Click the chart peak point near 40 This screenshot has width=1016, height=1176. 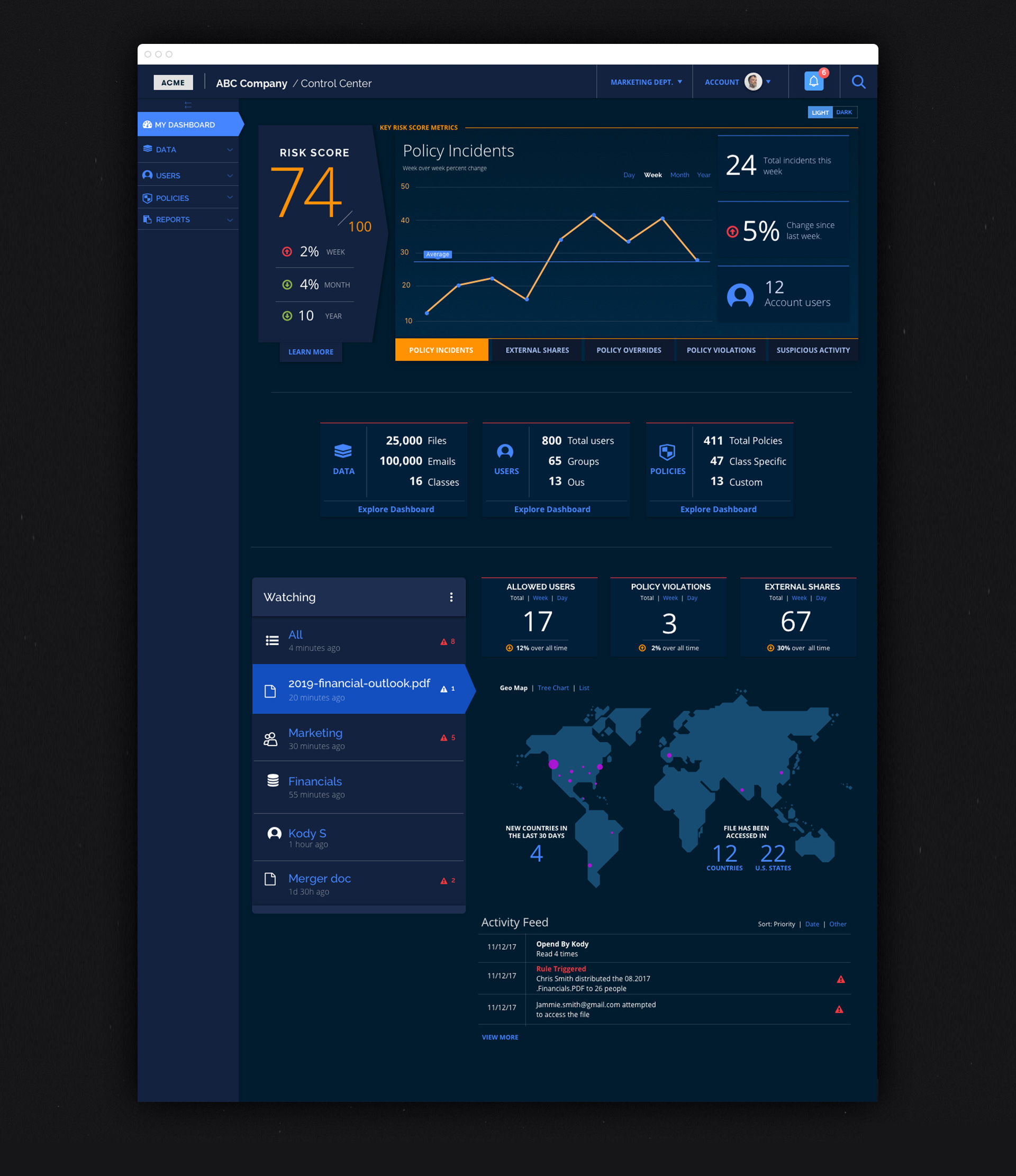[594, 215]
